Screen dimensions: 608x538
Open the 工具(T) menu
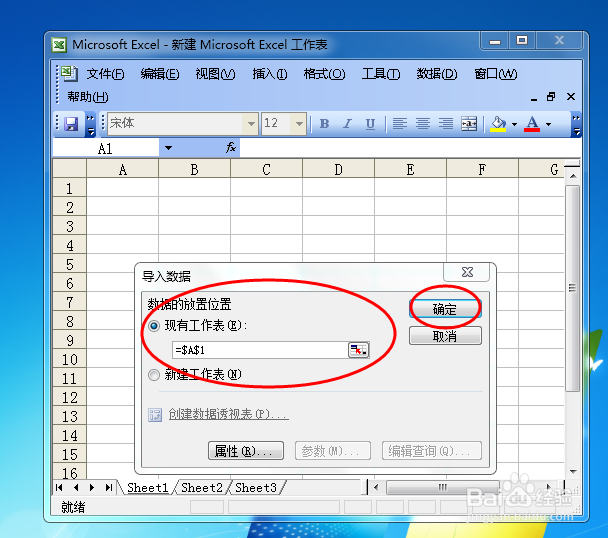pos(381,74)
